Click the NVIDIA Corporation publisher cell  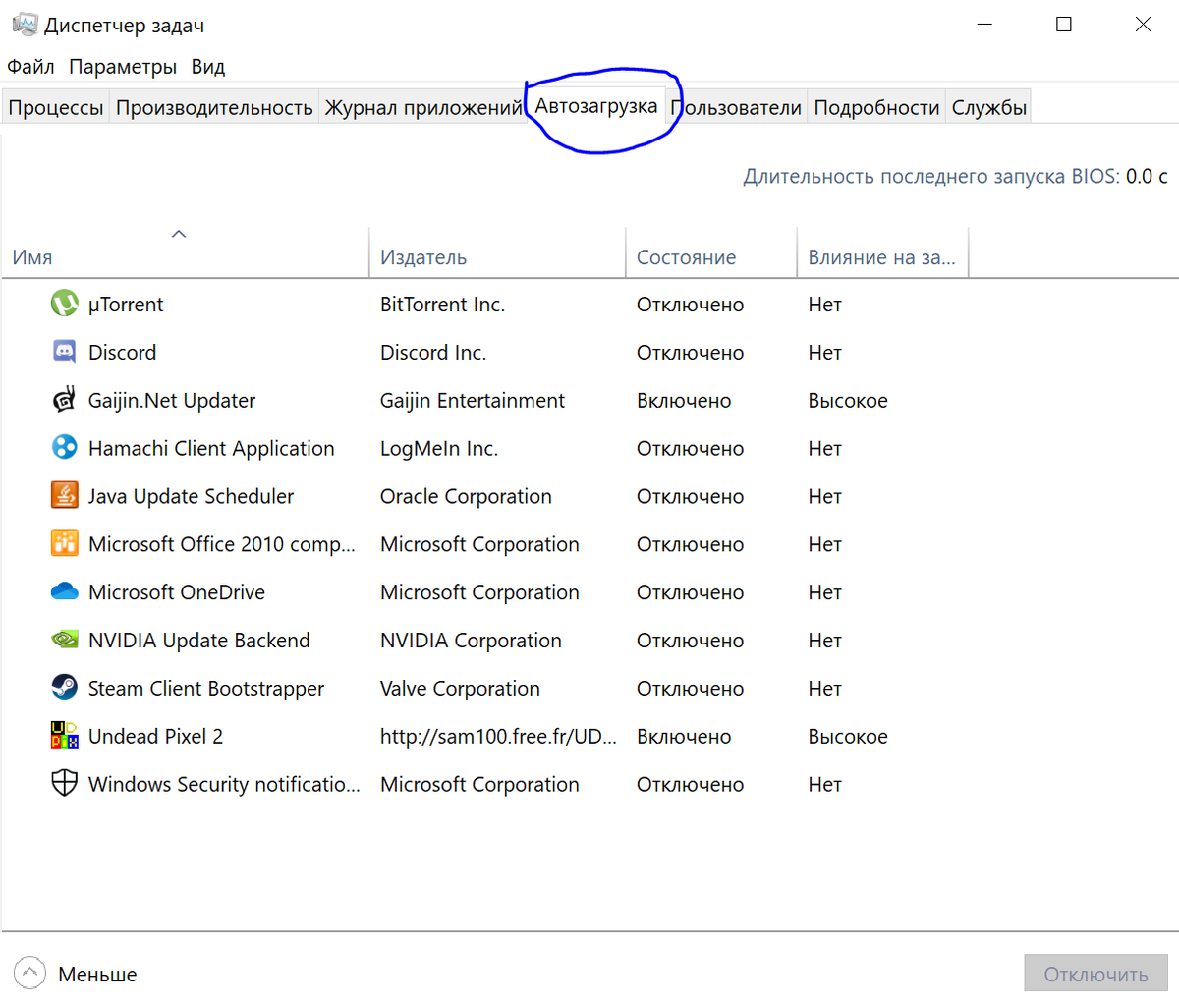click(471, 641)
